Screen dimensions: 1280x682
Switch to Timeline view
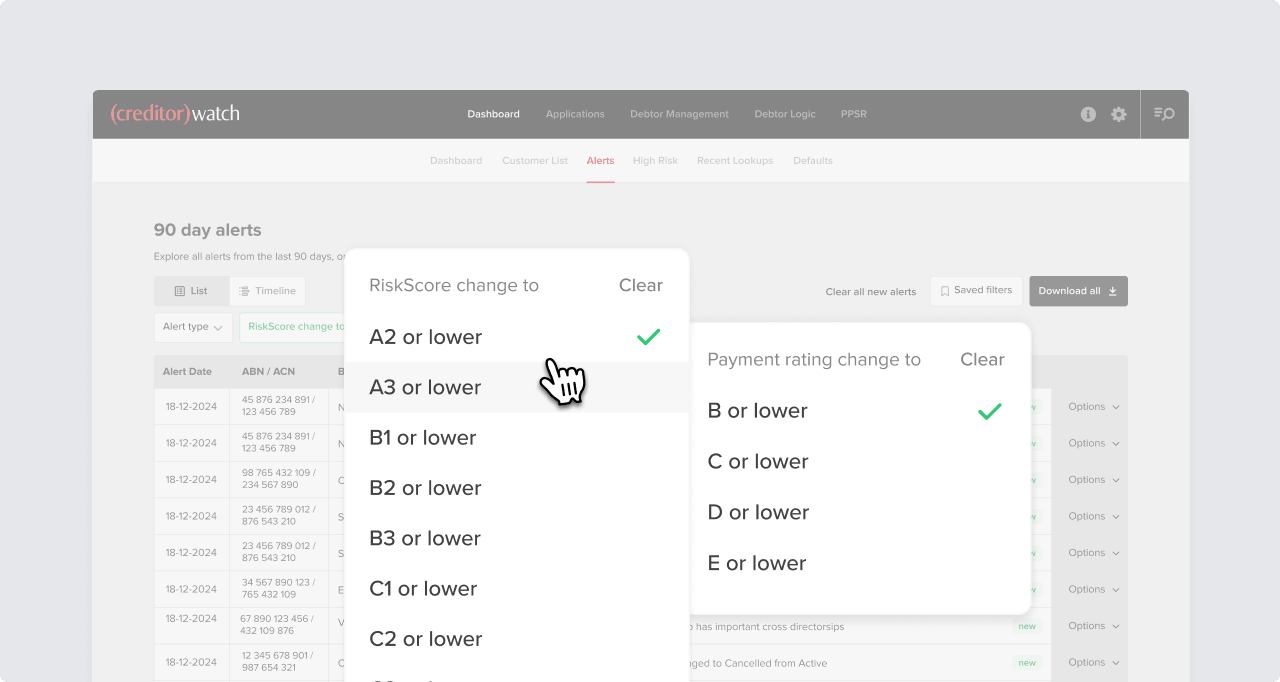click(x=267, y=291)
